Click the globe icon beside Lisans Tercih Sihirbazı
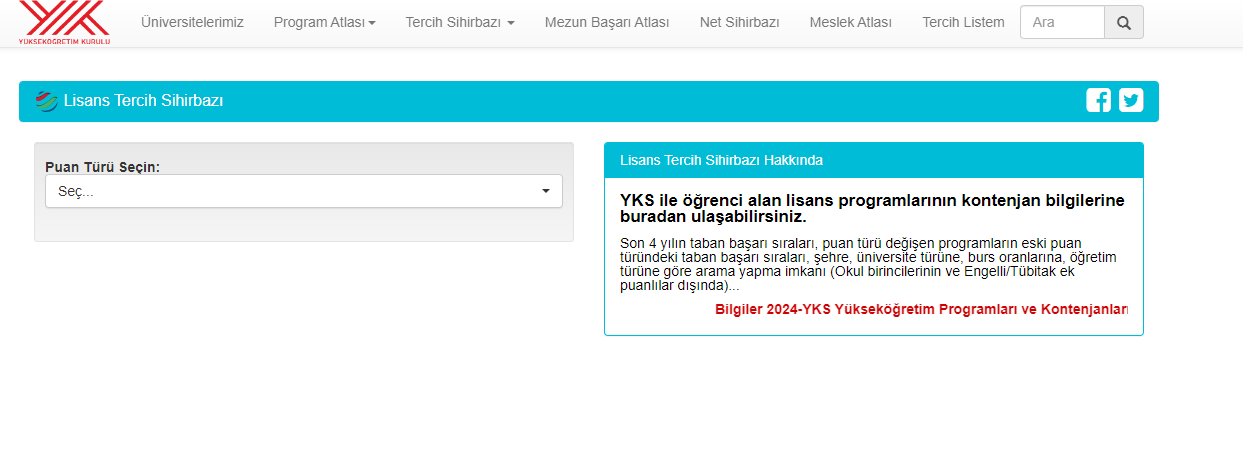This screenshot has height=475, width=1243. (x=46, y=101)
